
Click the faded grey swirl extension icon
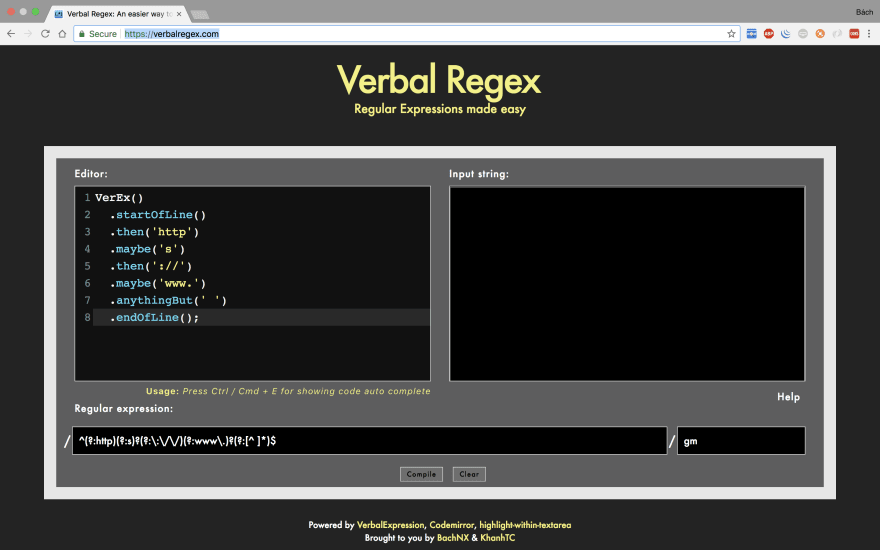(x=837, y=34)
